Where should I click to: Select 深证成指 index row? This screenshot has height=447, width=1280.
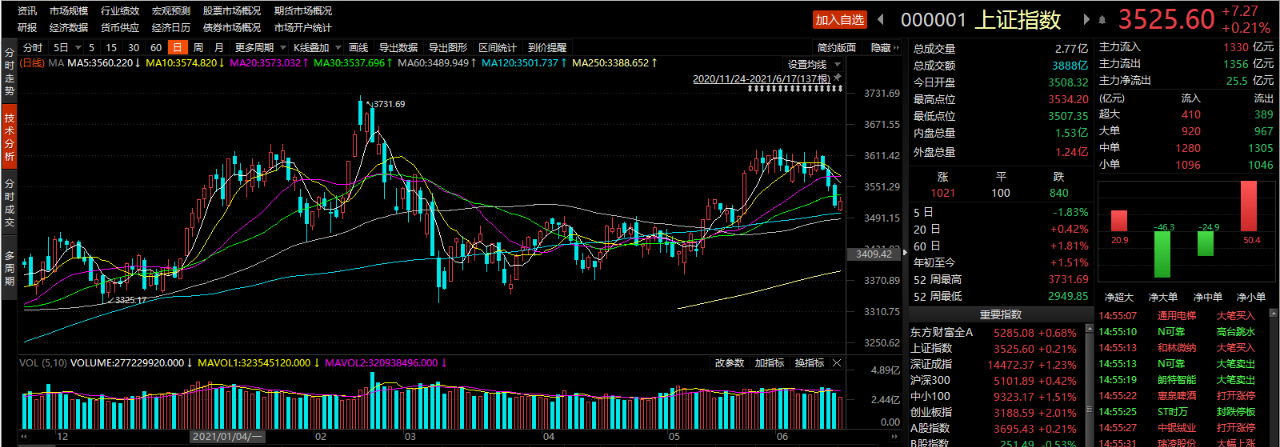click(x=998, y=364)
